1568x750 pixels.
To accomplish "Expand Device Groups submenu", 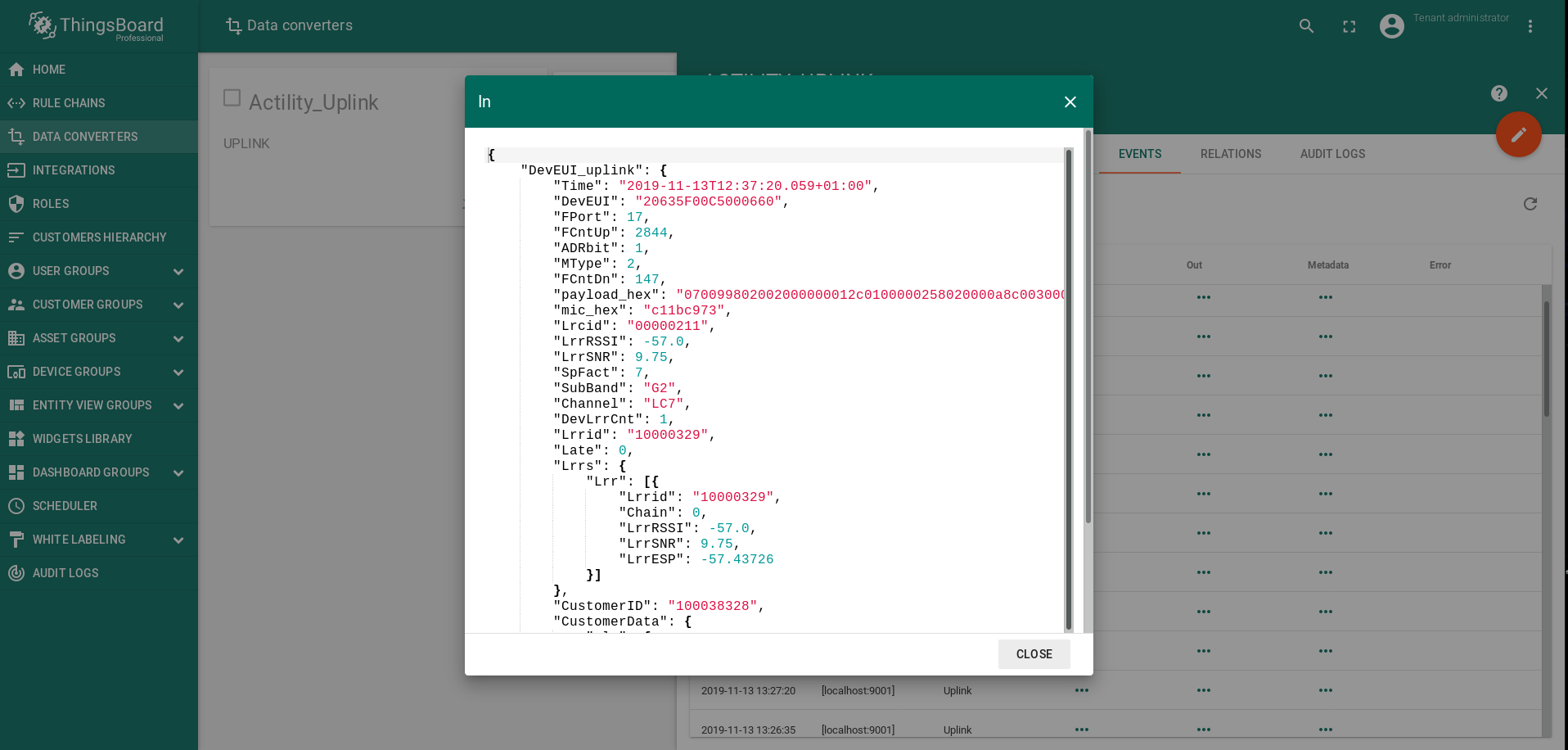I will point(178,373).
